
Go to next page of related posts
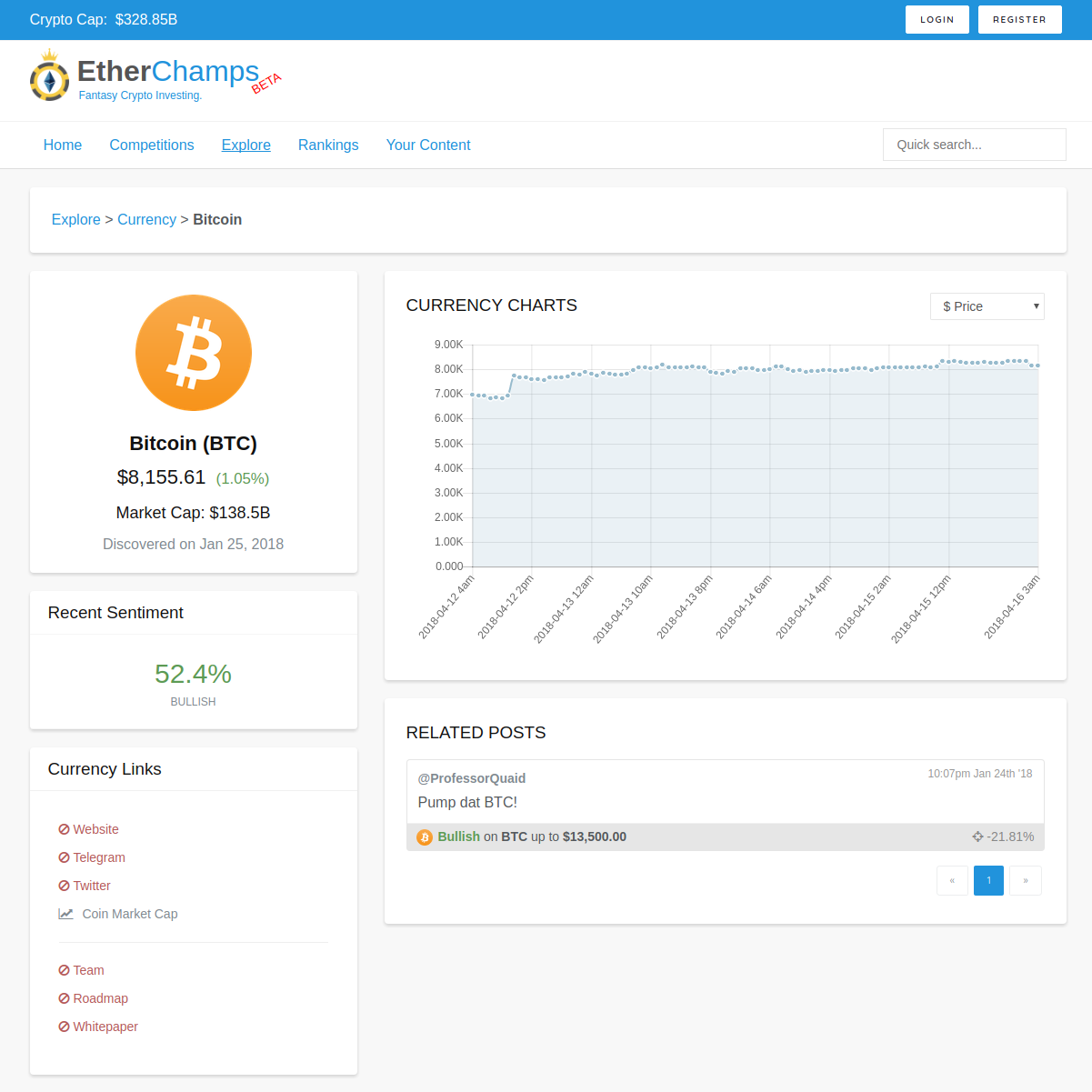[1026, 880]
